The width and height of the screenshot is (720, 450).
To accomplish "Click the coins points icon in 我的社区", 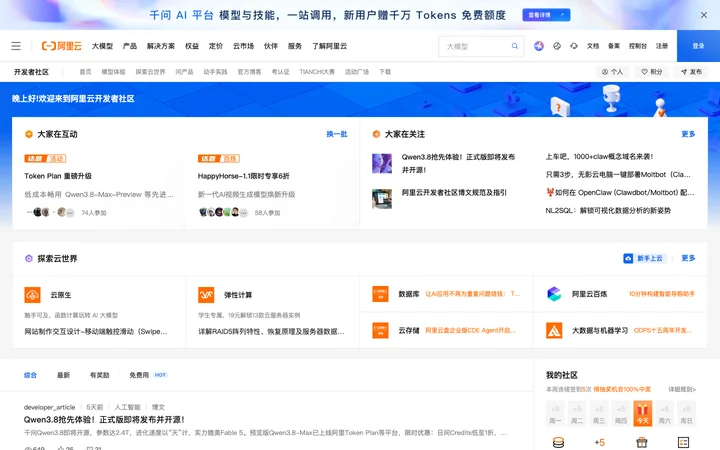I will coord(558,443).
